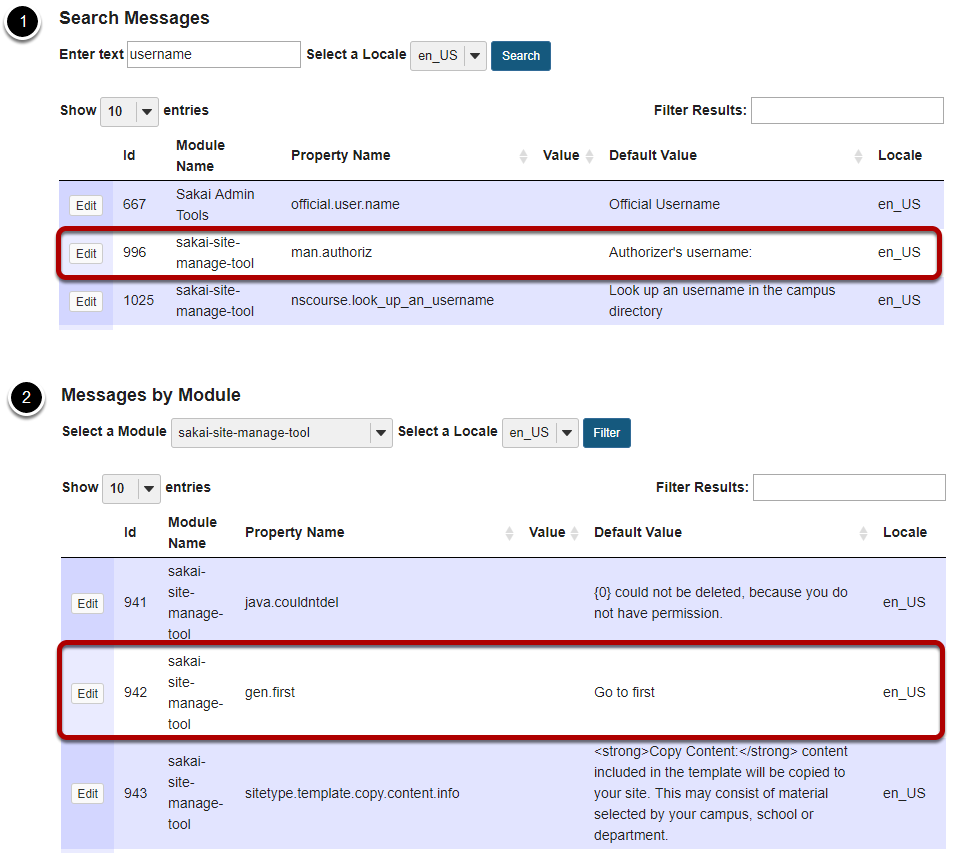Image resolution: width=976 pixels, height=853 pixels.
Task: Click the Id 667 cell
Action: pos(134,204)
